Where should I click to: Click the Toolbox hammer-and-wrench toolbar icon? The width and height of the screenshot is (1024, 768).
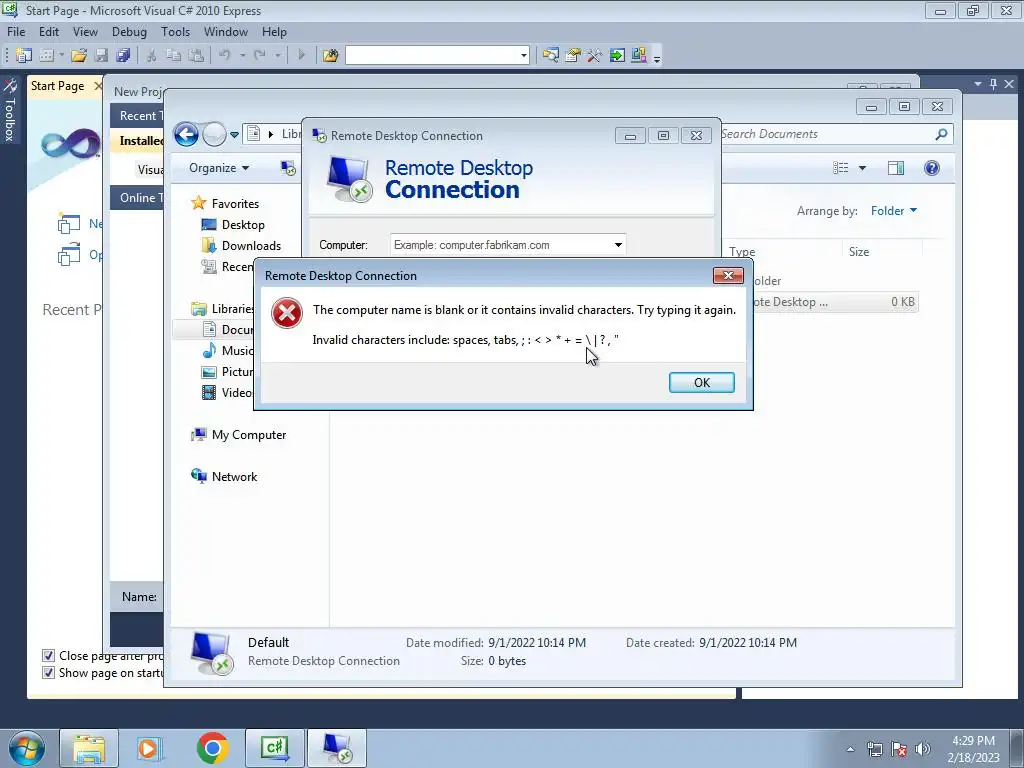(x=594, y=56)
